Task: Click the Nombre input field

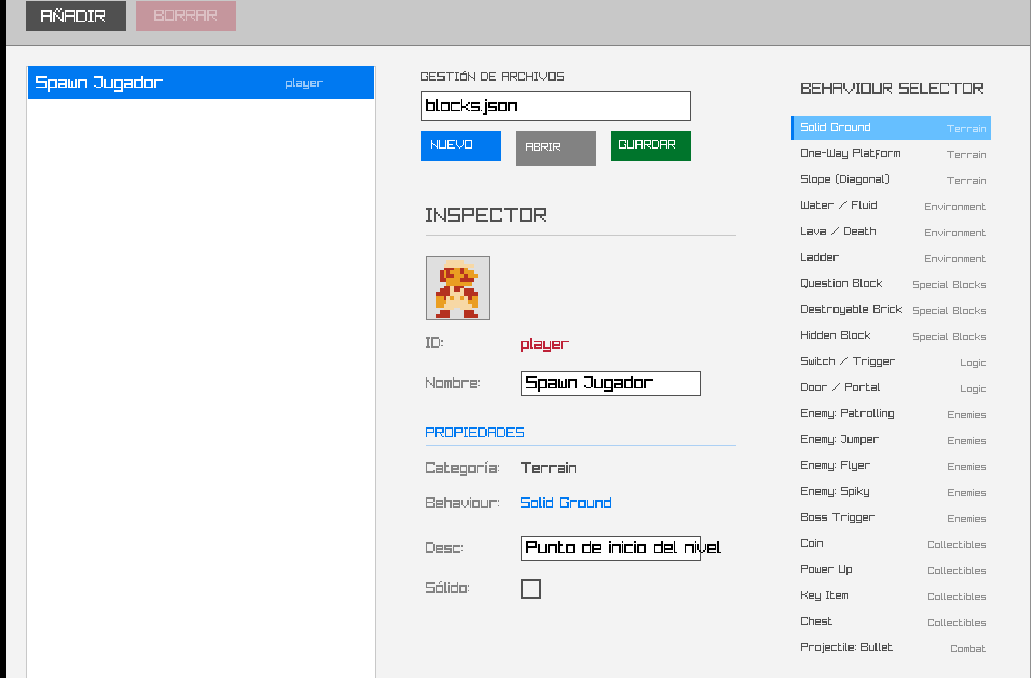Action: point(610,383)
